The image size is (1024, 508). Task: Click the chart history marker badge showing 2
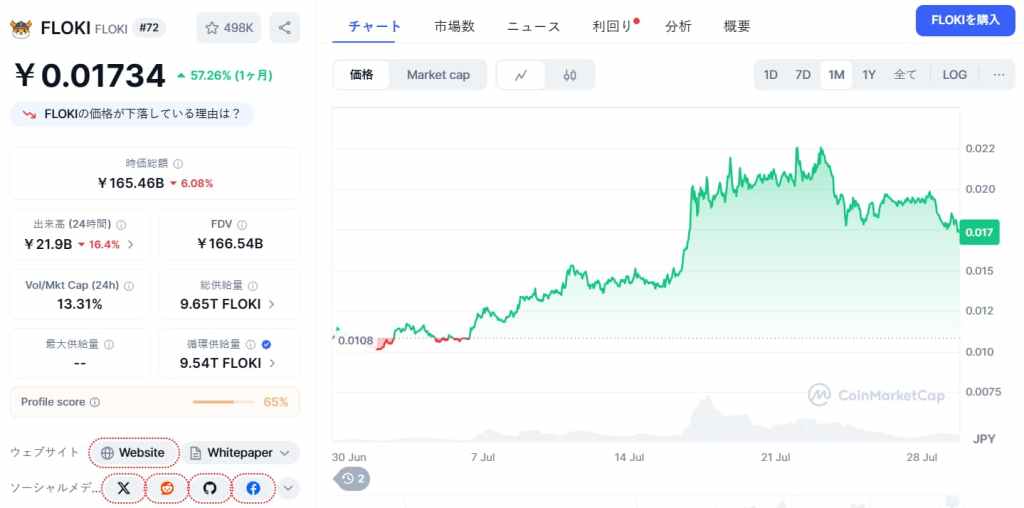[x=353, y=479]
